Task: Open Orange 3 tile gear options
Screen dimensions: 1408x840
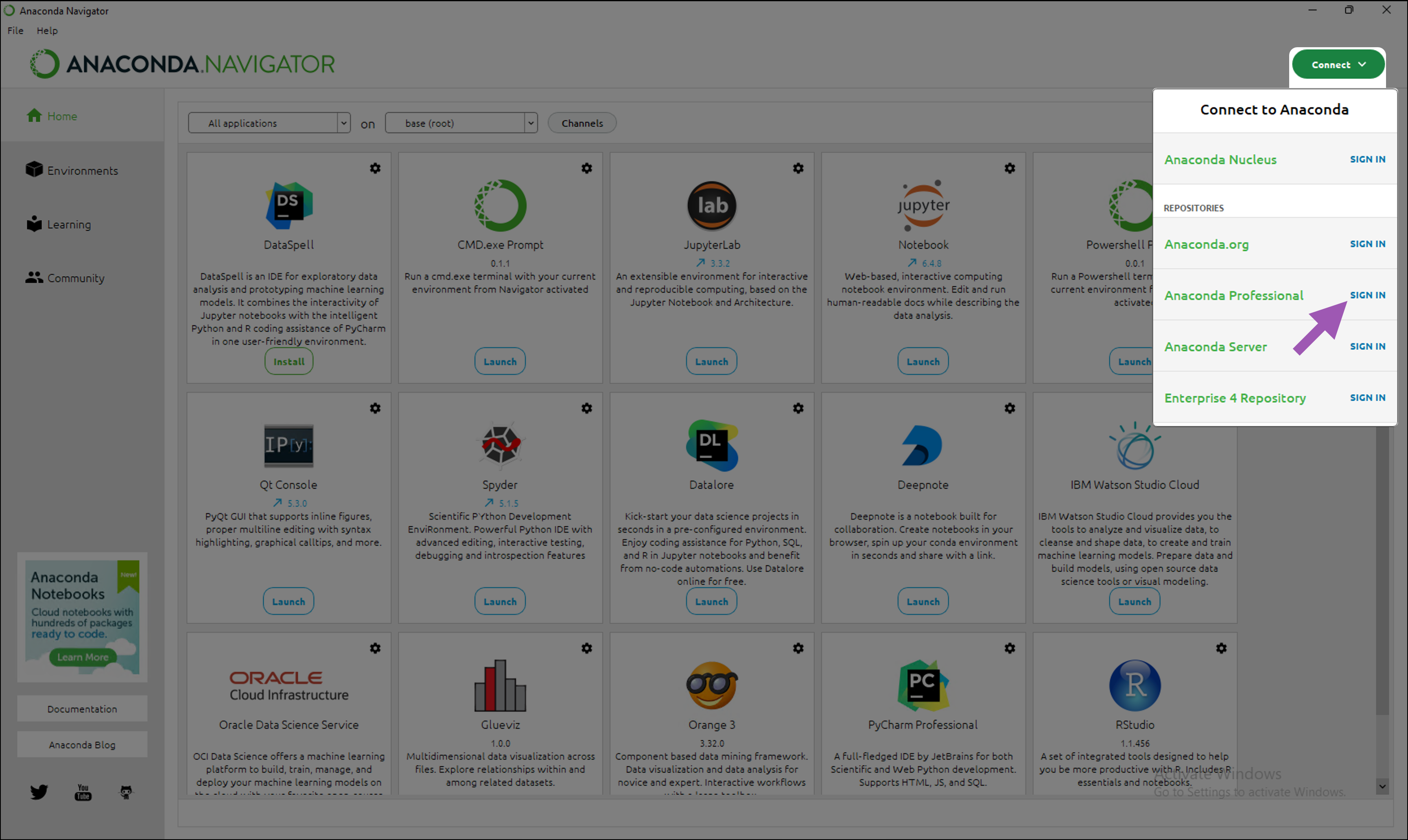Action: (x=798, y=648)
